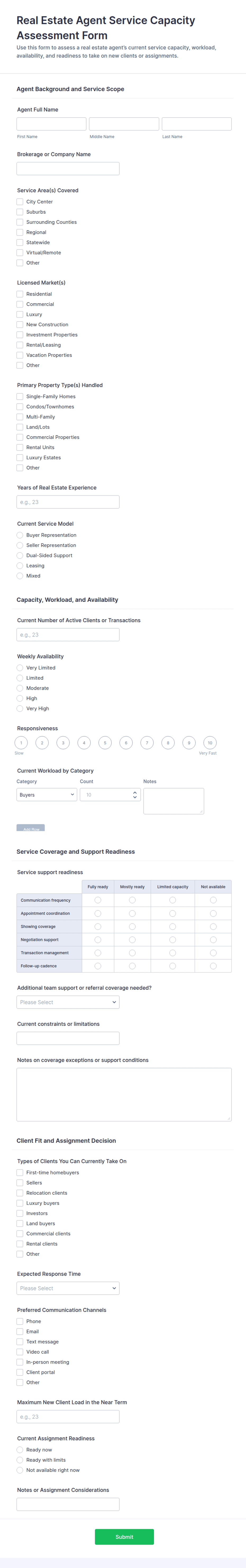Expand the additional team support dropdown
The width and height of the screenshot is (246, 1568).
point(68,1002)
